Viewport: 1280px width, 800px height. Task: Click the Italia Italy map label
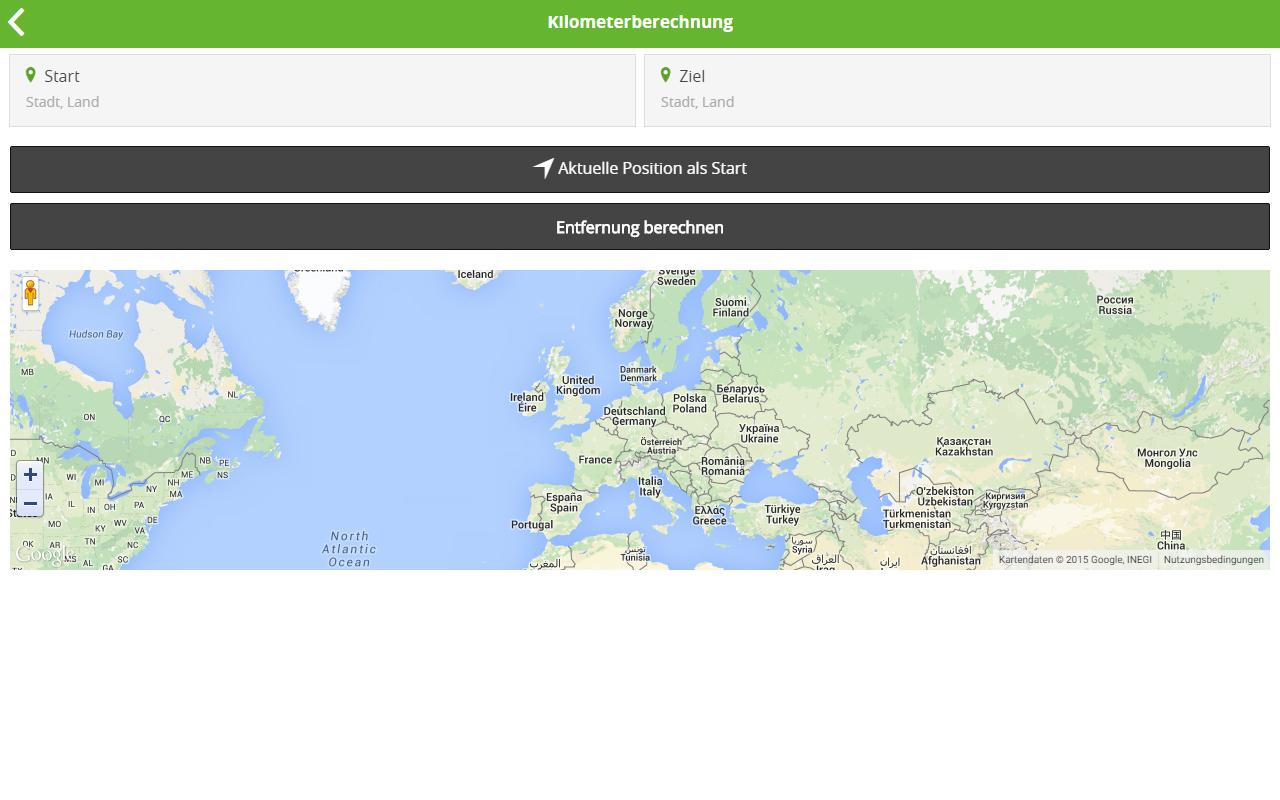point(650,486)
